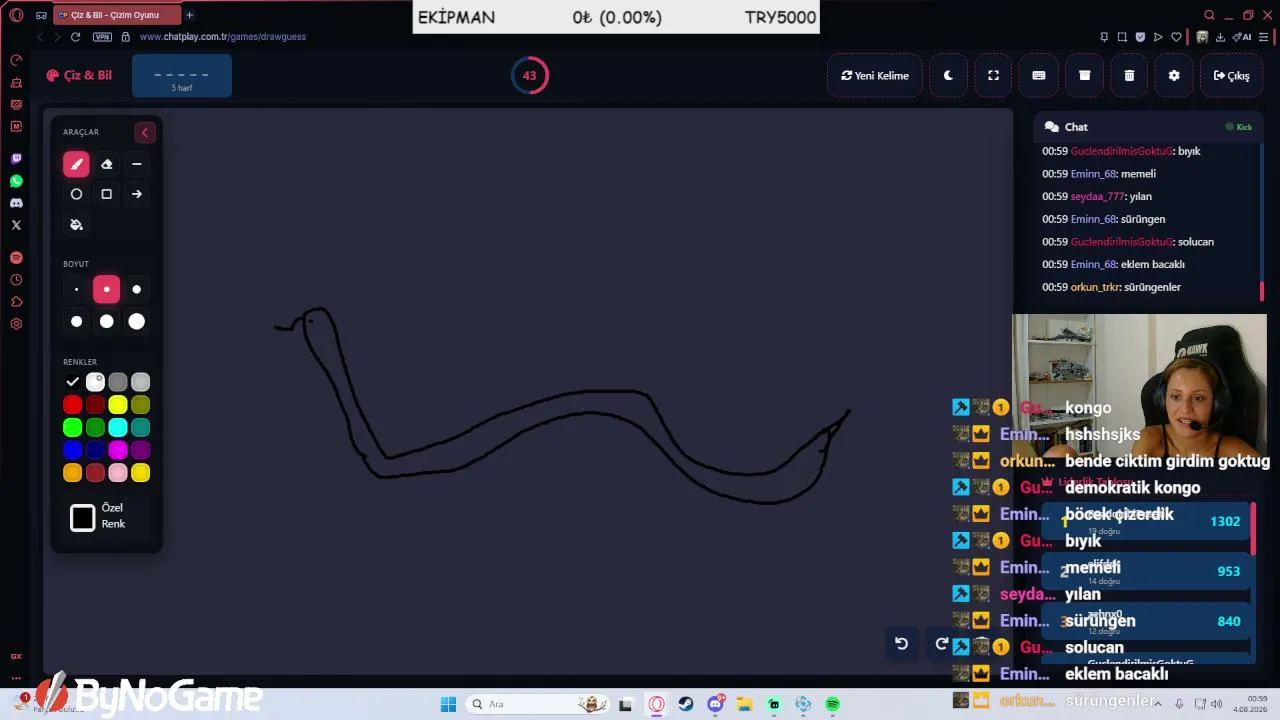Select the brush drawing tool
Viewport: 1280px width, 720px height.
pos(76,164)
